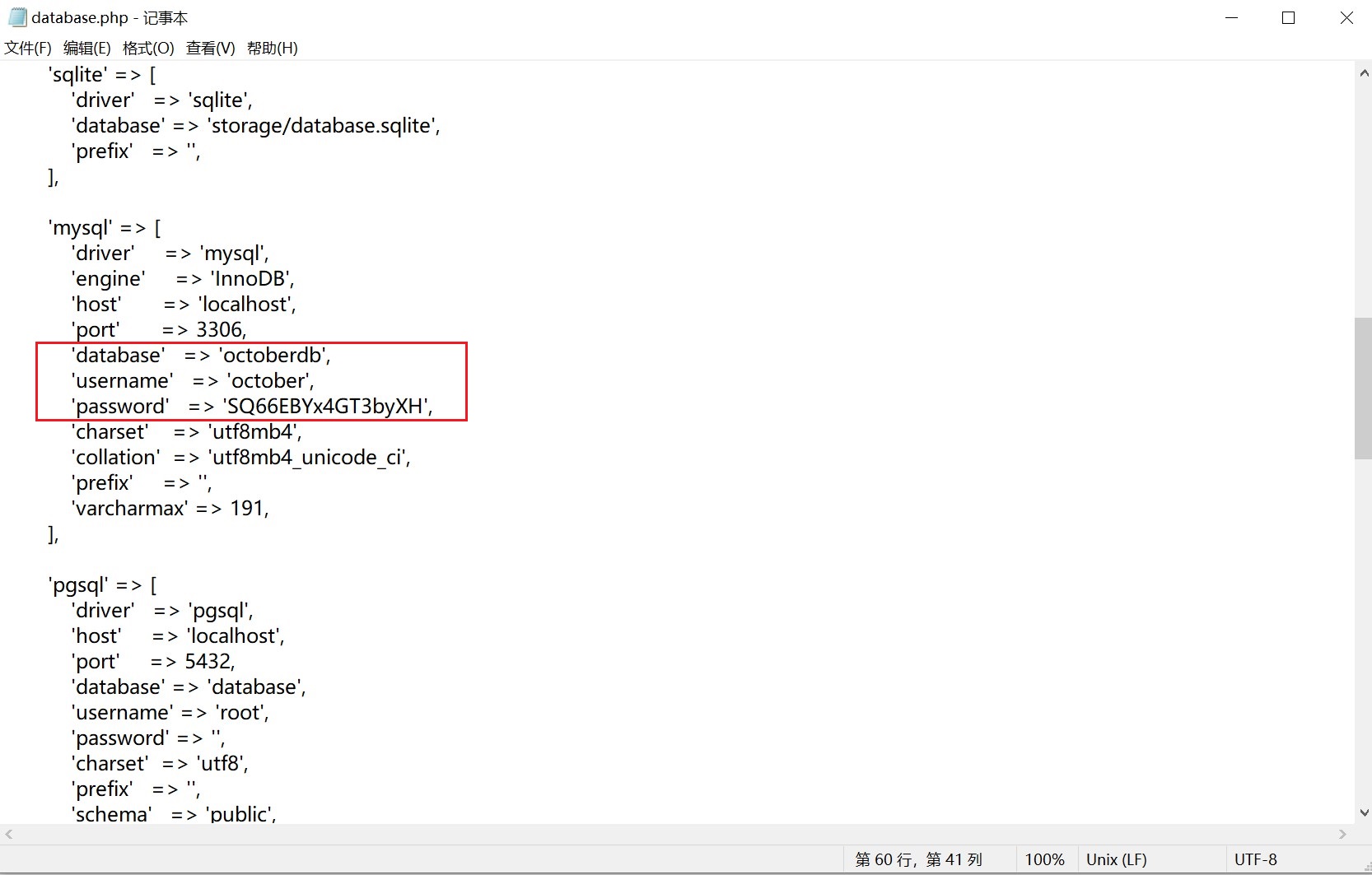Click the password 'SQ66EBYx4GT3byXH' value
This screenshot has height=875, width=1372.
tap(327, 406)
